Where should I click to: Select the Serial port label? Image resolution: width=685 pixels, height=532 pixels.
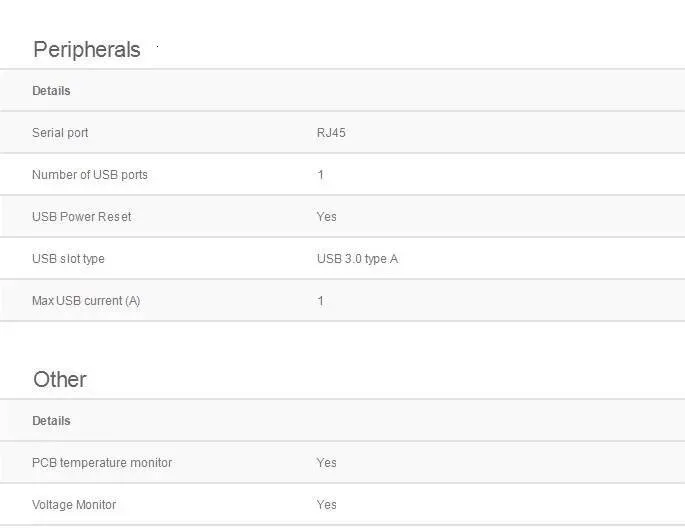(x=60, y=133)
